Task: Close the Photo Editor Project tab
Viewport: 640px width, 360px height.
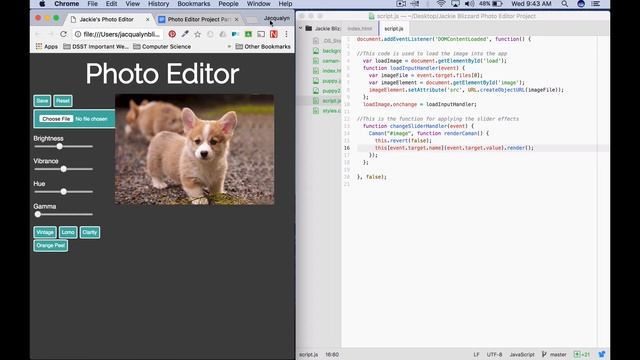Action: [x=236, y=19]
